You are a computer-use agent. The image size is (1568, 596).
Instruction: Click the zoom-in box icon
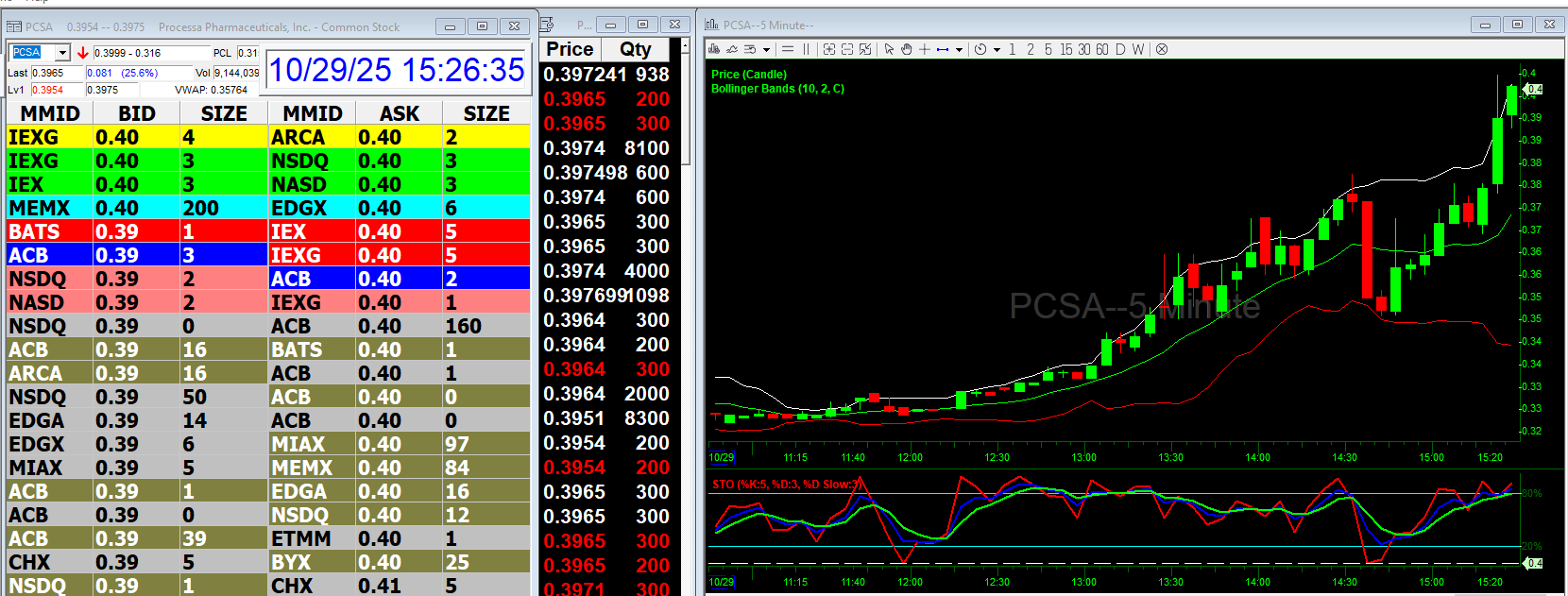point(829,49)
